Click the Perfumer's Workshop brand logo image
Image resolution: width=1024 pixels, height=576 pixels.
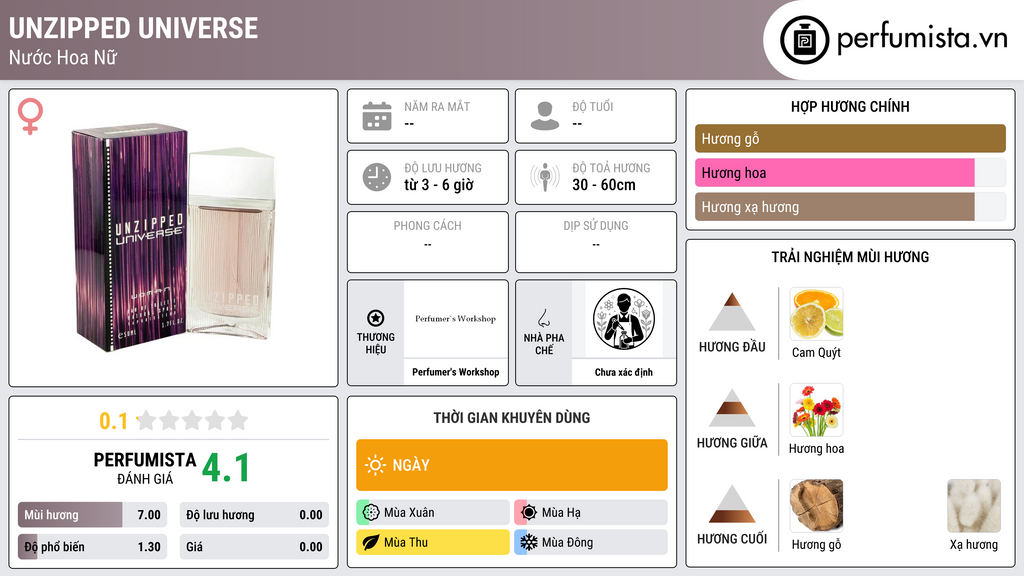point(456,319)
